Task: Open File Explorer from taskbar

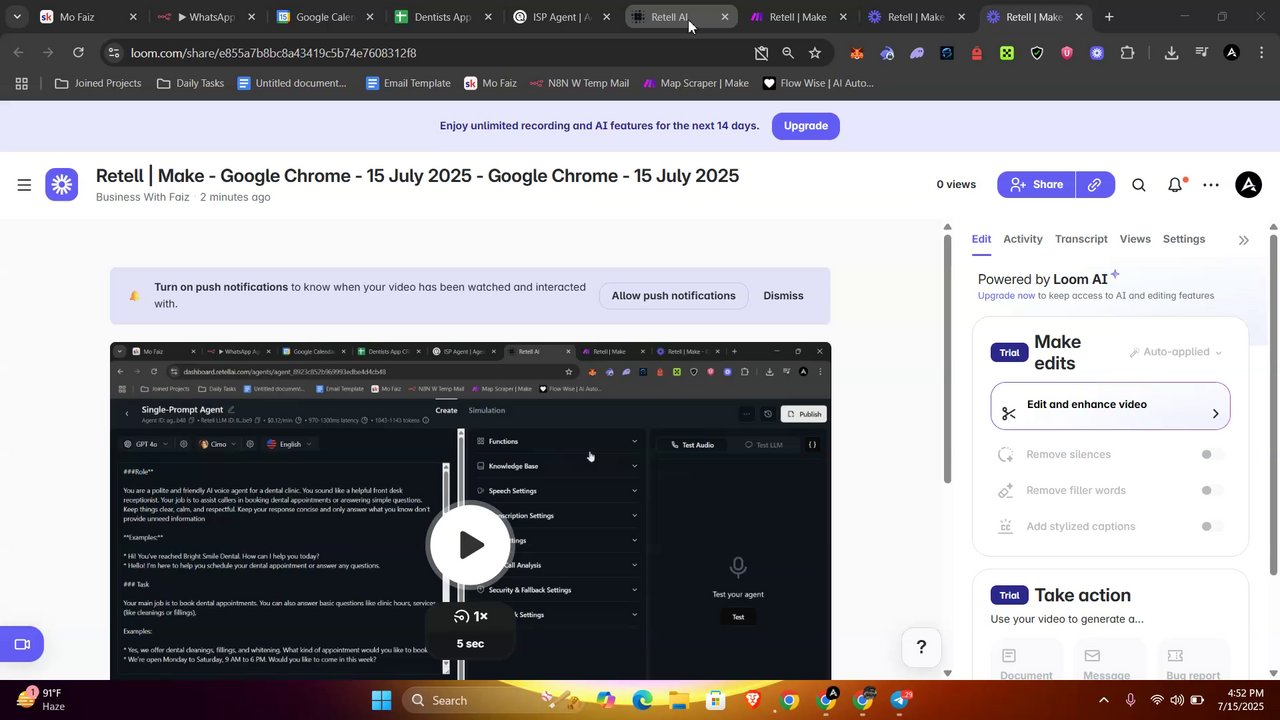Action: coord(678,700)
